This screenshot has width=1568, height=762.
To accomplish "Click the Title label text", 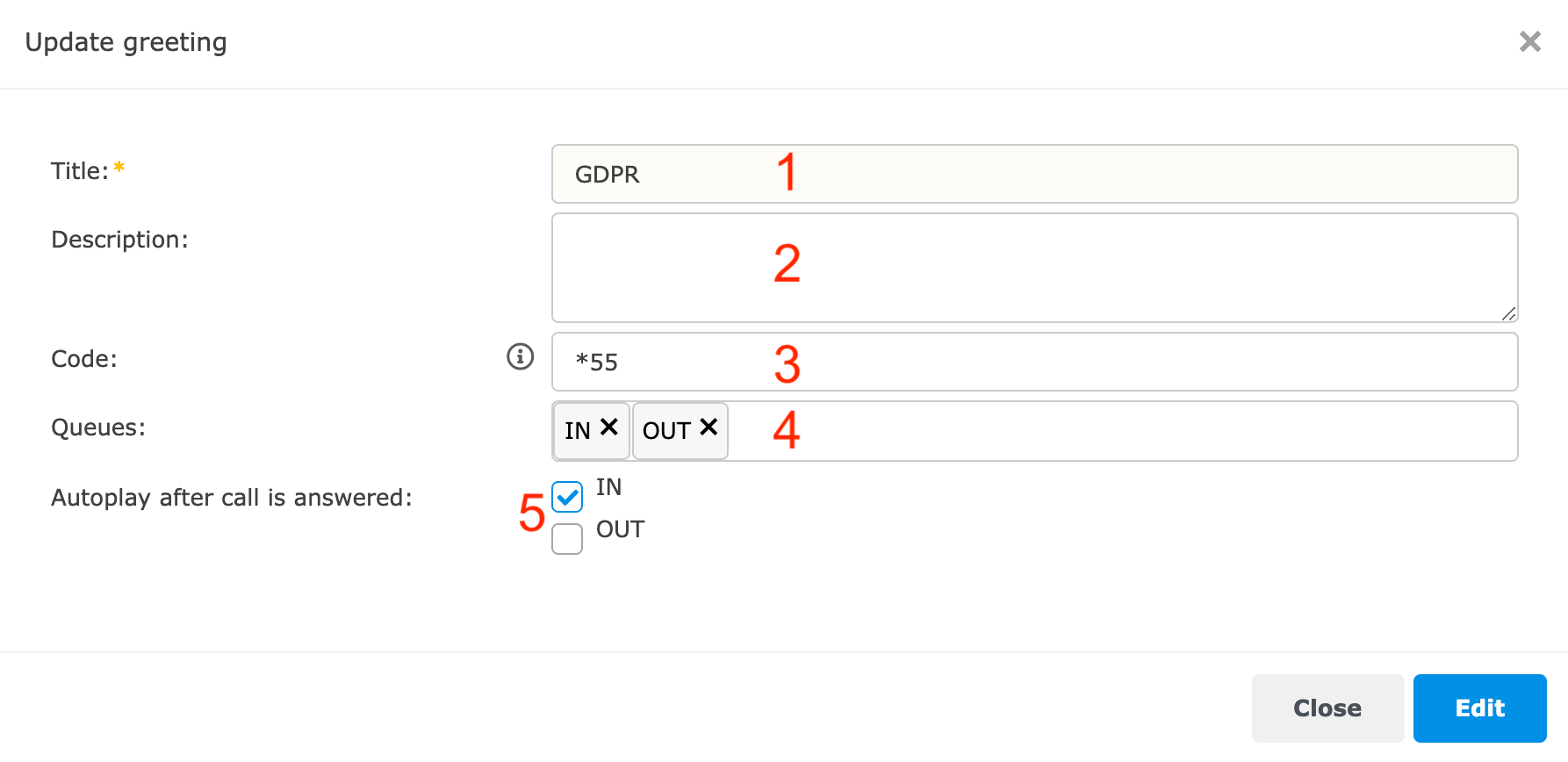I will (x=79, y=171).
